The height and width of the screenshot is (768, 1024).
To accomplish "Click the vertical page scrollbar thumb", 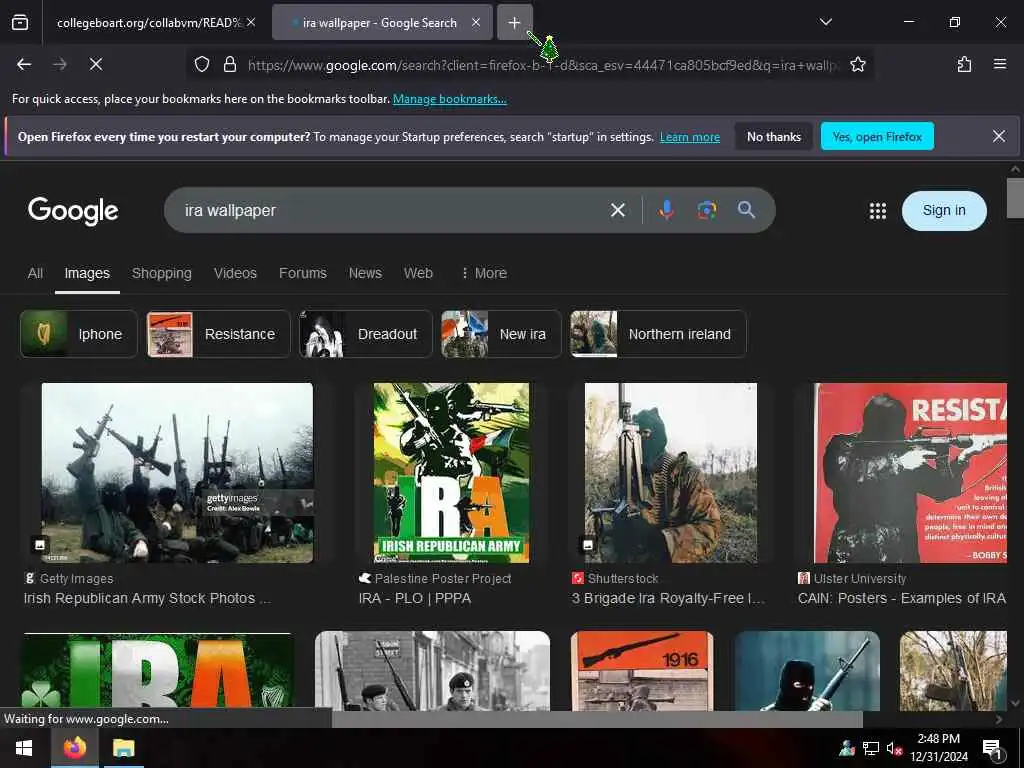I will pyautogui.click(x=1015, y=197).
